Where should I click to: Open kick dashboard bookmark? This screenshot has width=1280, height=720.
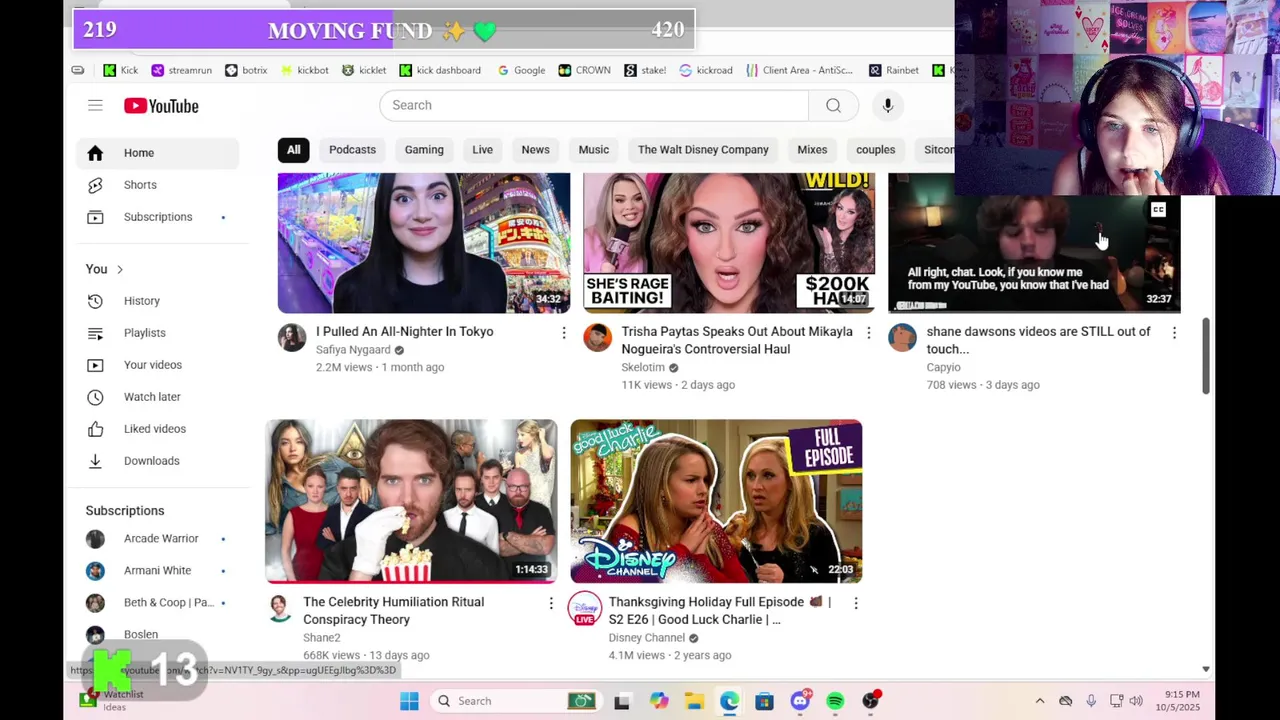pos(440,70)
